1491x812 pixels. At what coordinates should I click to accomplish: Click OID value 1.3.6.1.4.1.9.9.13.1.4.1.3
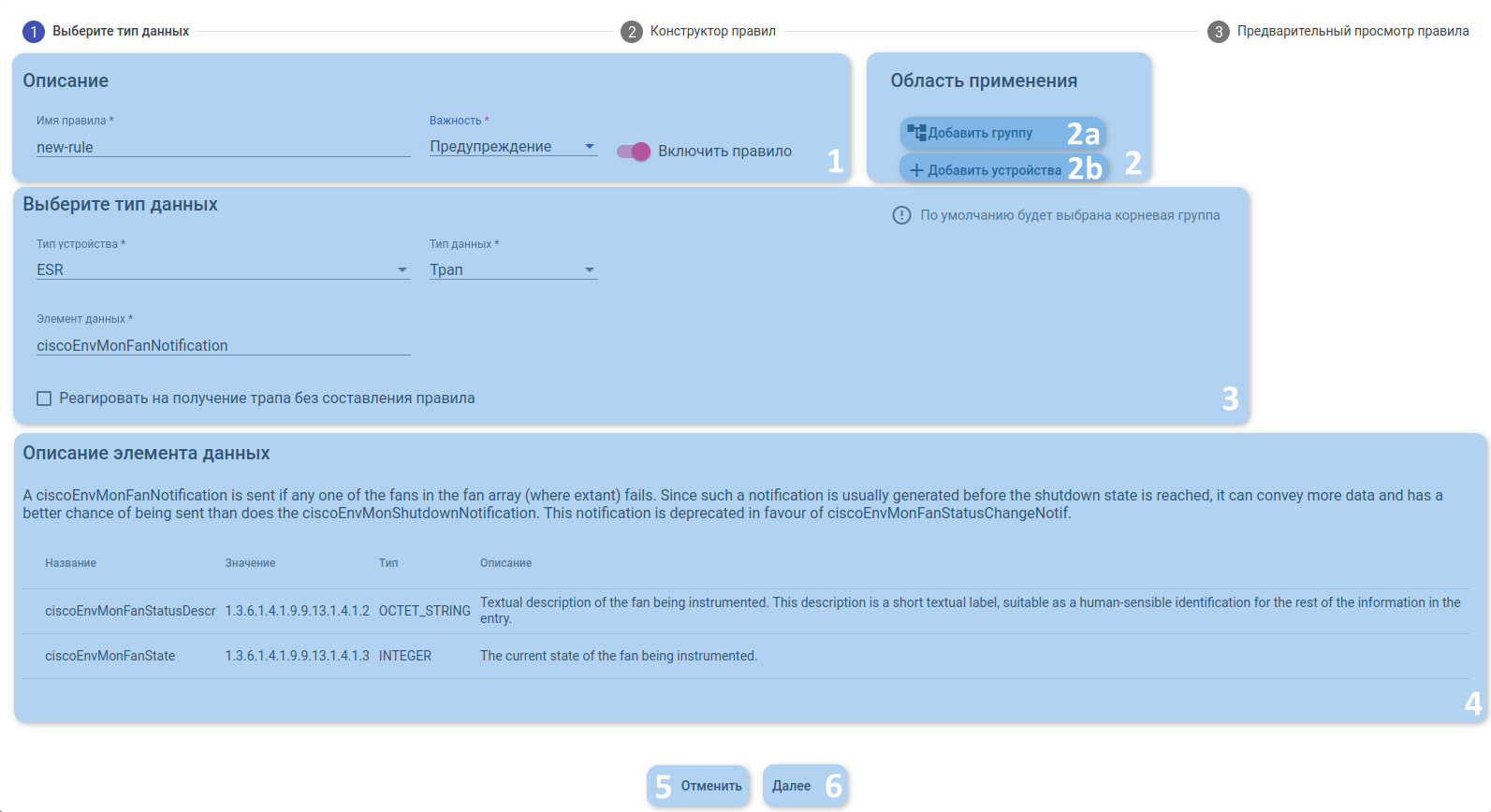pos(297,656)
